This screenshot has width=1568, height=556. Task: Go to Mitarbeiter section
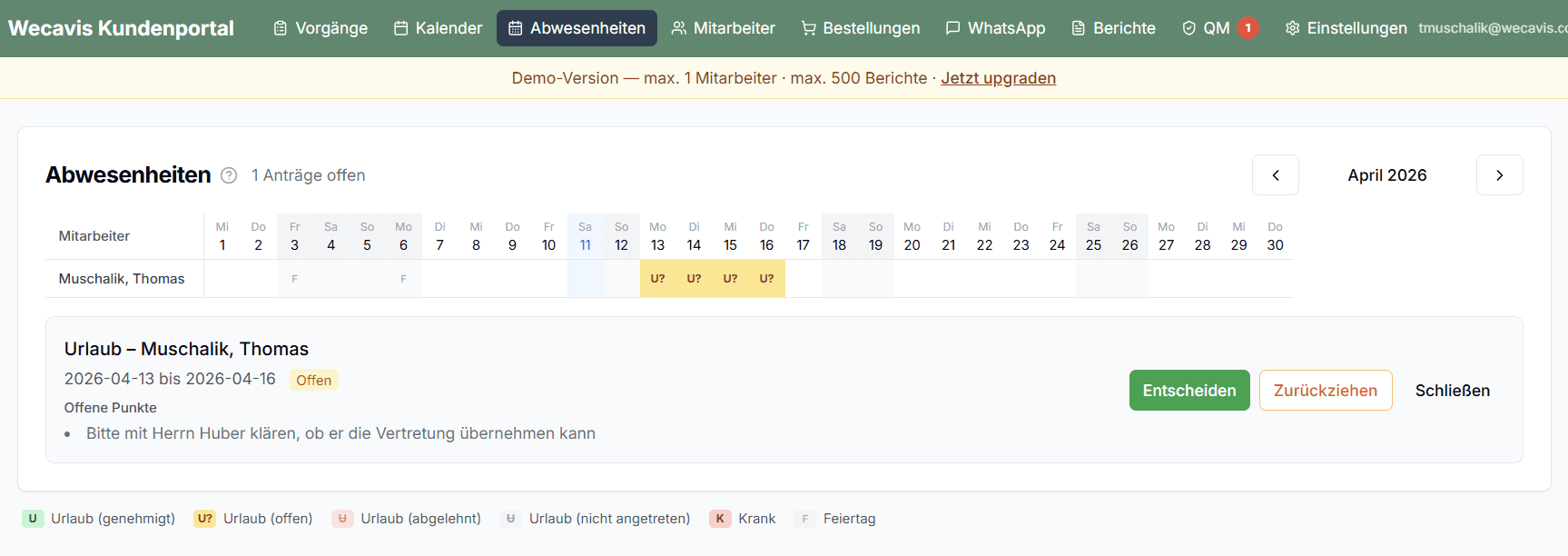click(x=723, y=28)
